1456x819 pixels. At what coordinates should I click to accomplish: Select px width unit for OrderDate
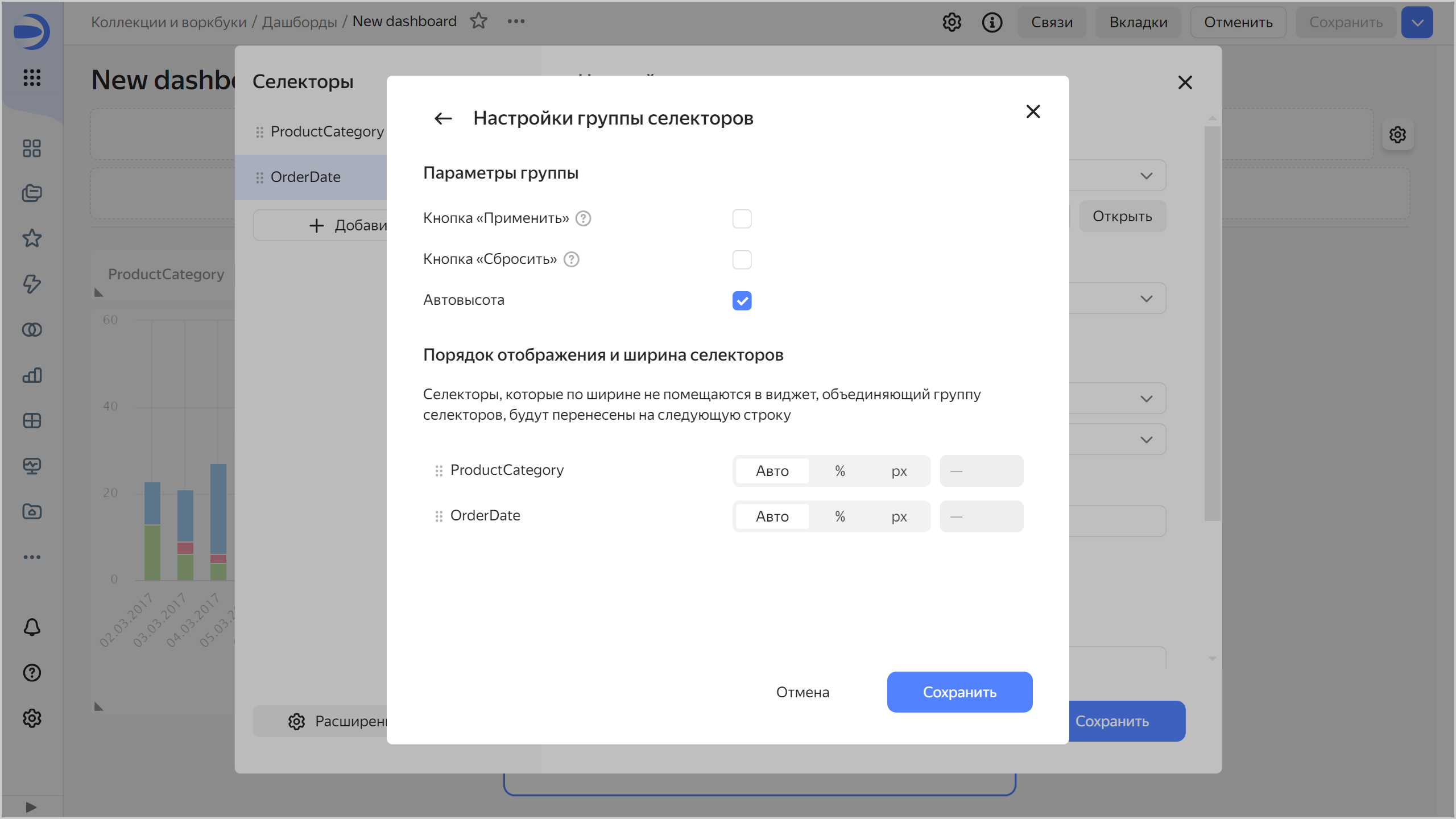tap(899, 516)
